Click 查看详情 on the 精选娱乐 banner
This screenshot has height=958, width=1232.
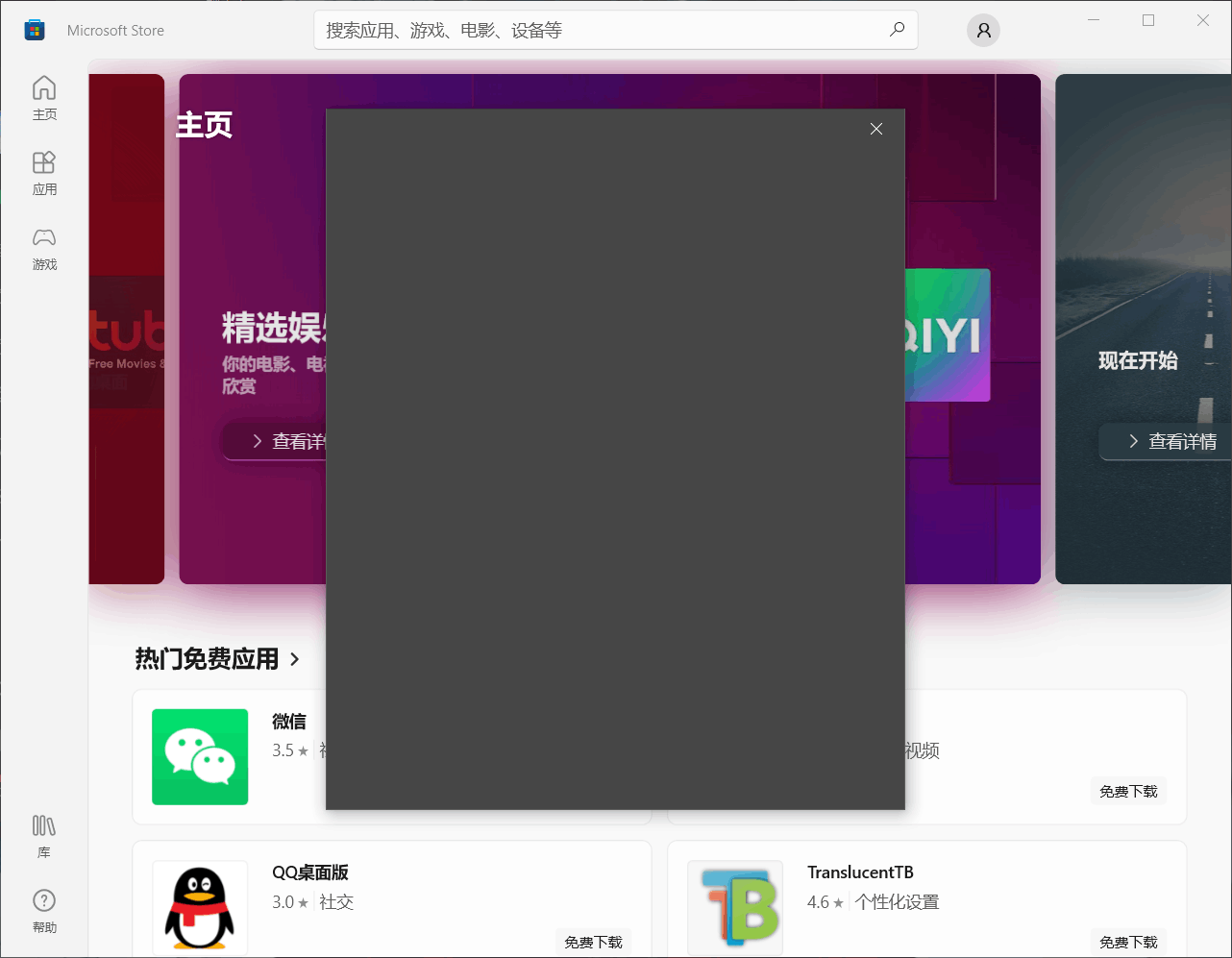click(x=275, y=441)
